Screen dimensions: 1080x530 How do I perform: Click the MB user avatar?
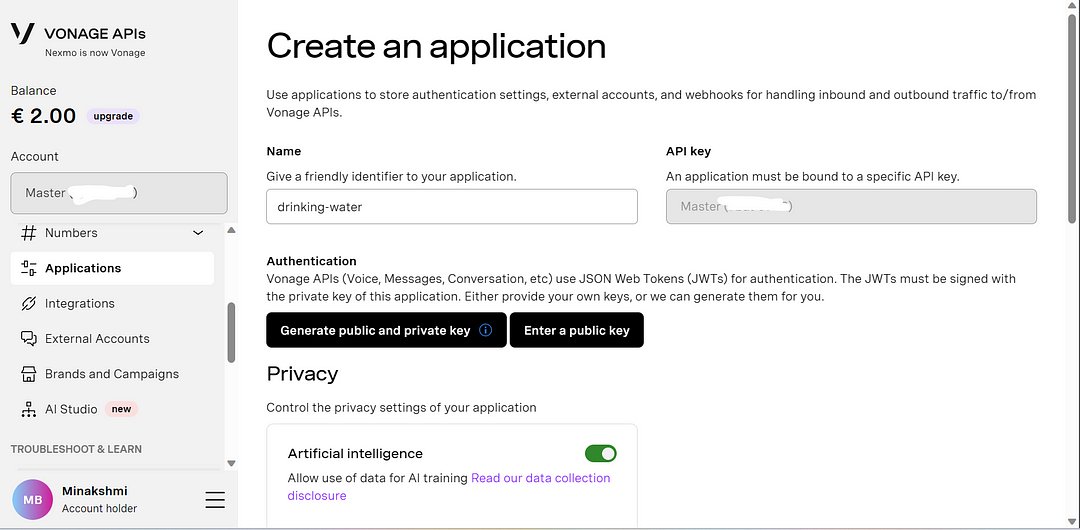tap(32, 500)
